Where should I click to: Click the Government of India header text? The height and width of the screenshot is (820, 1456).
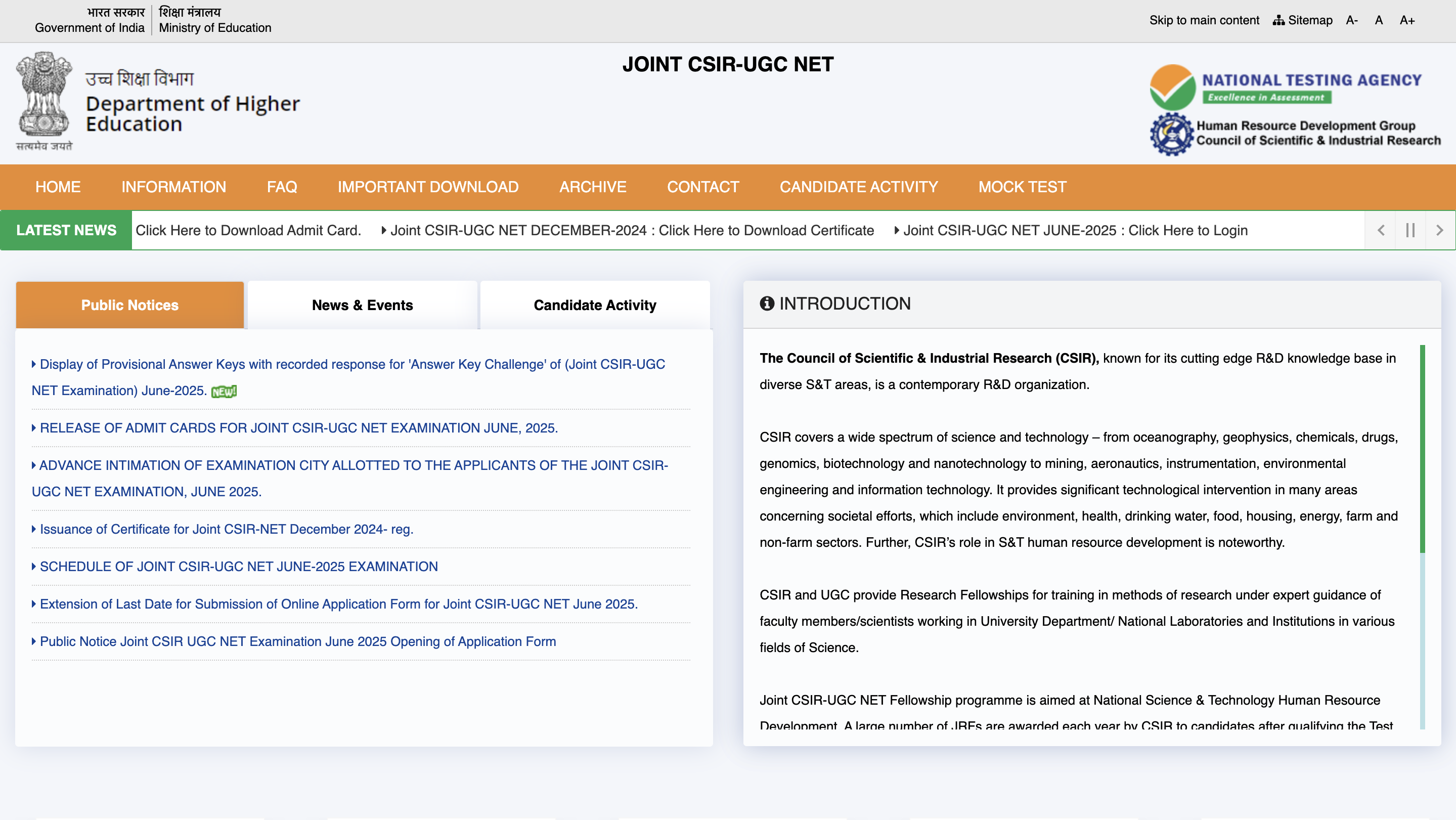pyautogui.click(x=90, y=28)
